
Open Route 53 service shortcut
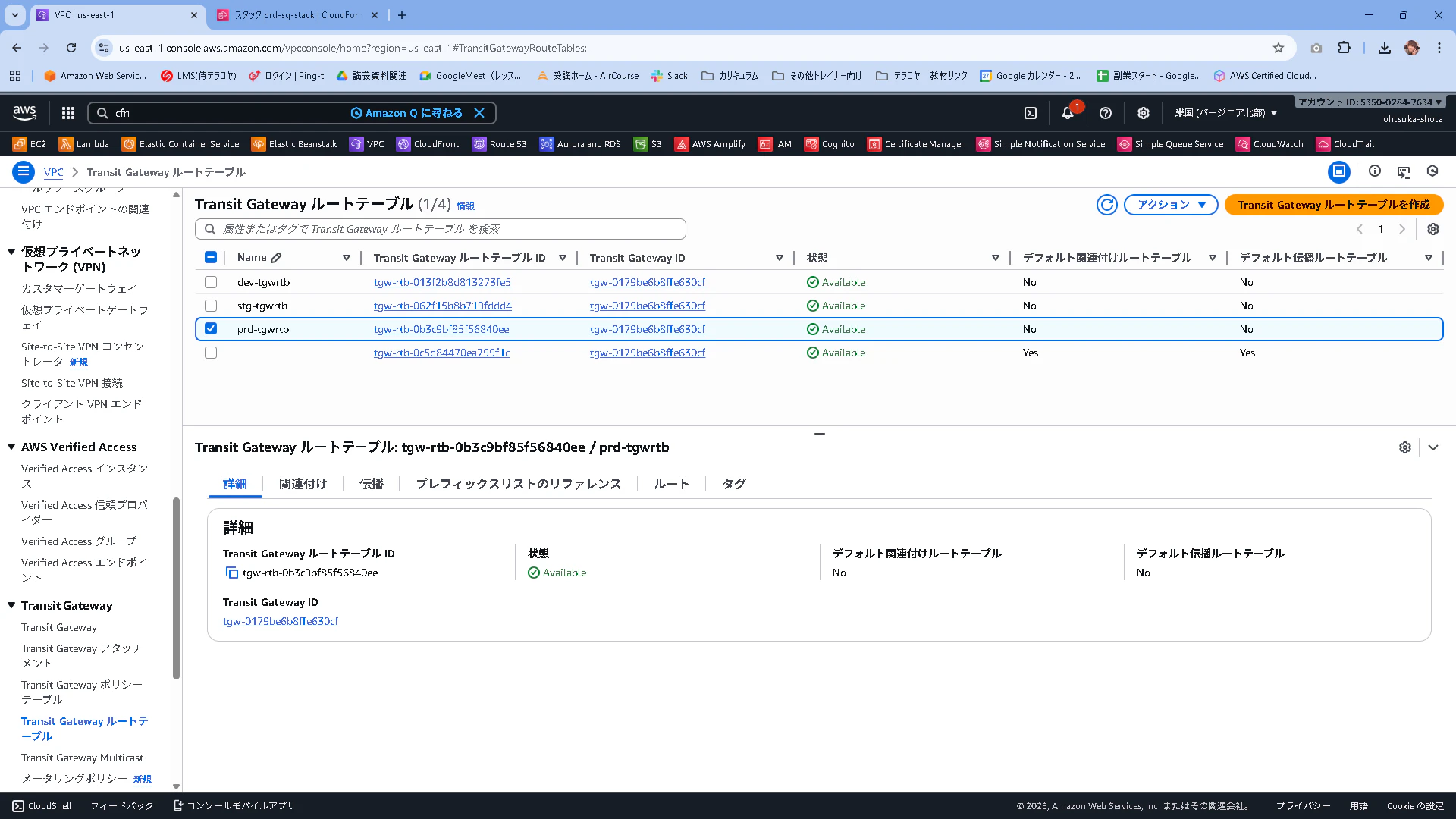499,144
